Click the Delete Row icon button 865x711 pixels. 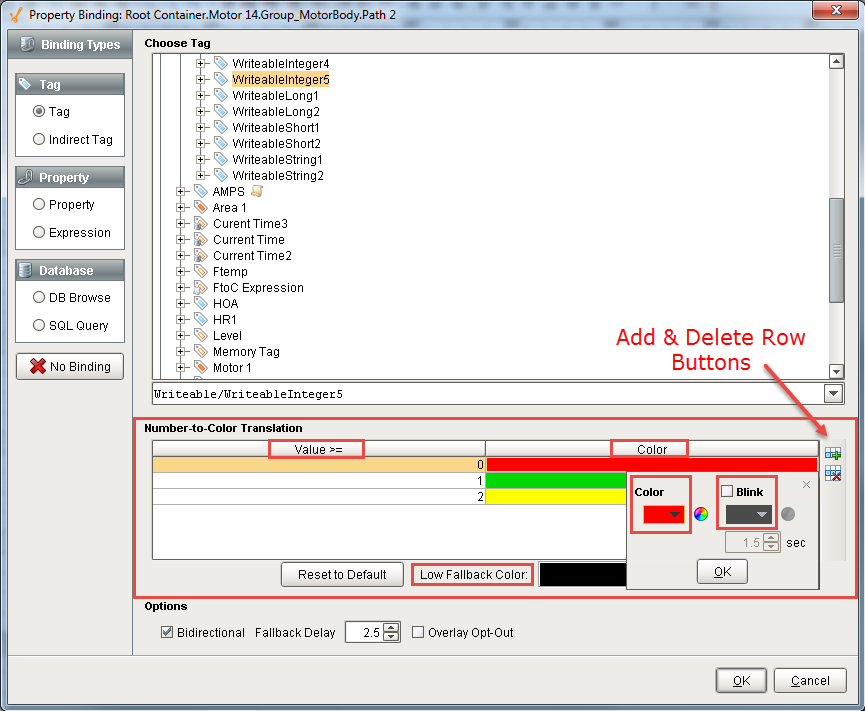pos(832,473)
